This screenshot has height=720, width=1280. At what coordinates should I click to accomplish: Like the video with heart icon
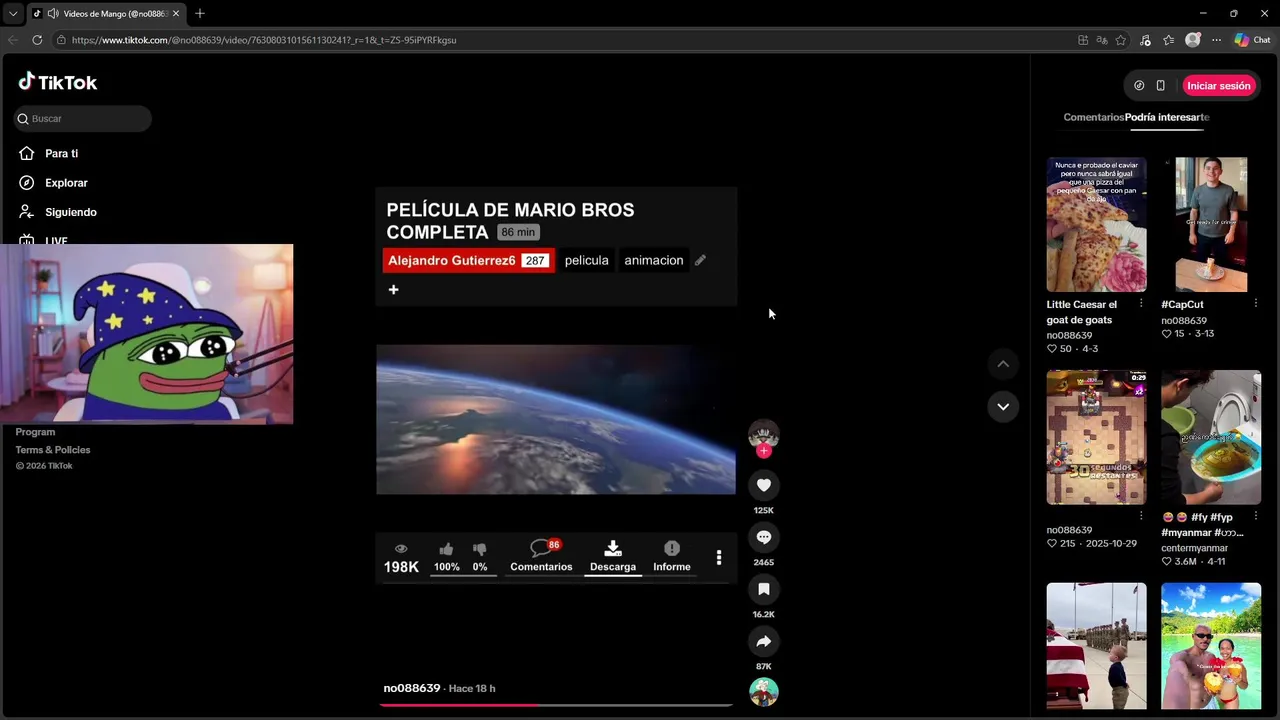pyautogui.click(x=764, y=485)
